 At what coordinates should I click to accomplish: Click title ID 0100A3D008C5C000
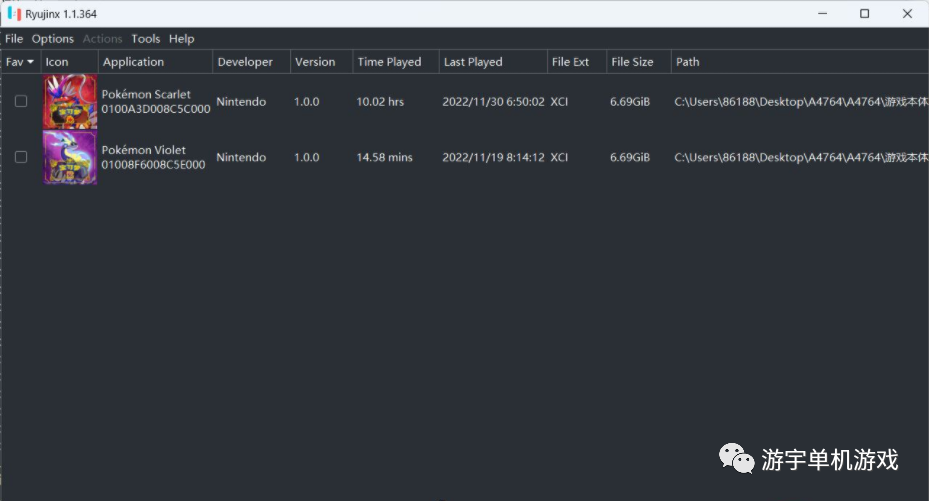tap(156, 109)
